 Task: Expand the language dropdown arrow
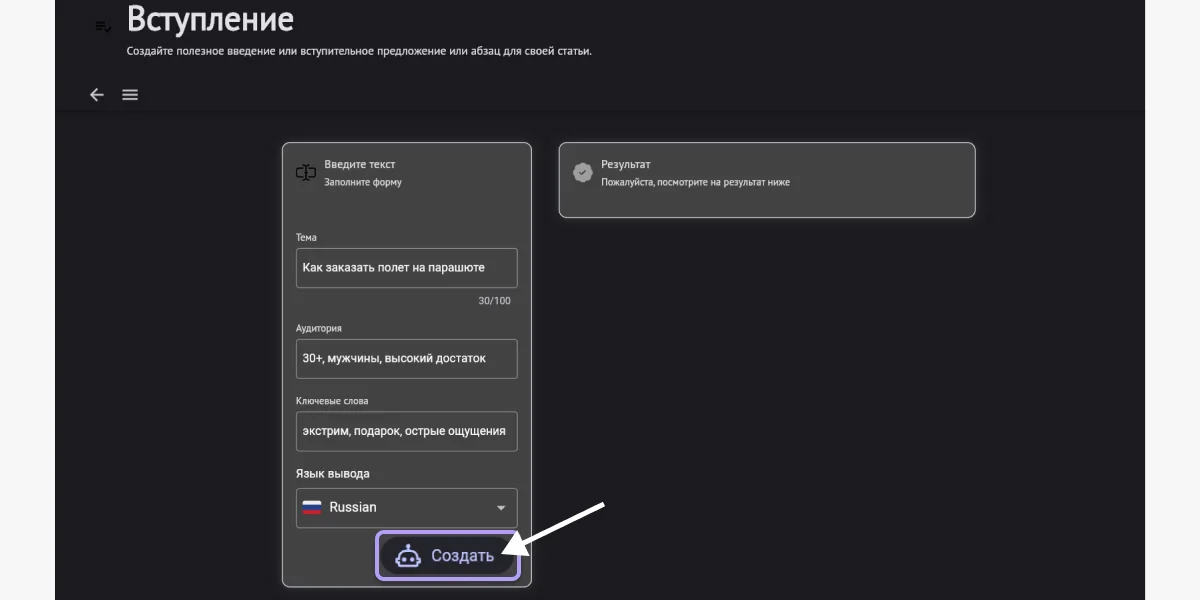[501, 508]
